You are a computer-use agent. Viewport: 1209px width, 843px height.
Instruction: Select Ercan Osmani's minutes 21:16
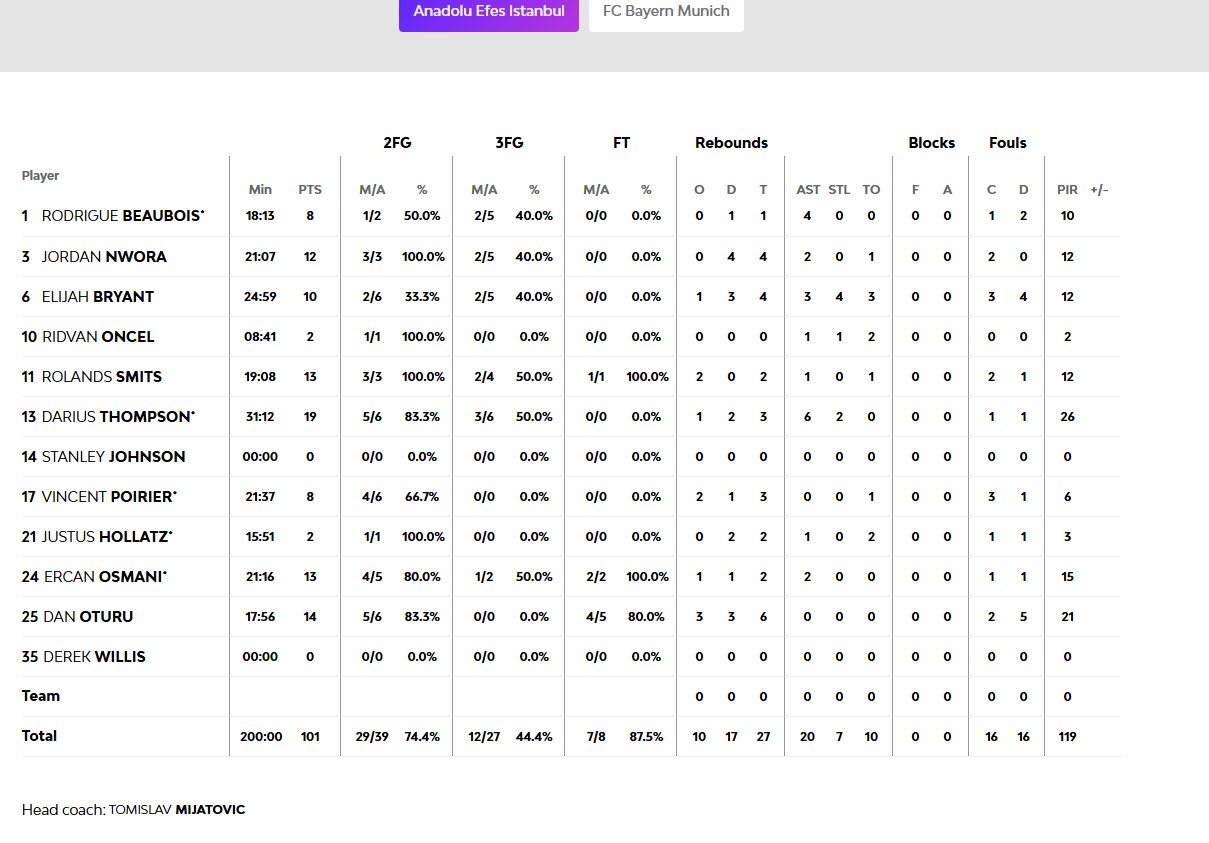click(260, 576)
